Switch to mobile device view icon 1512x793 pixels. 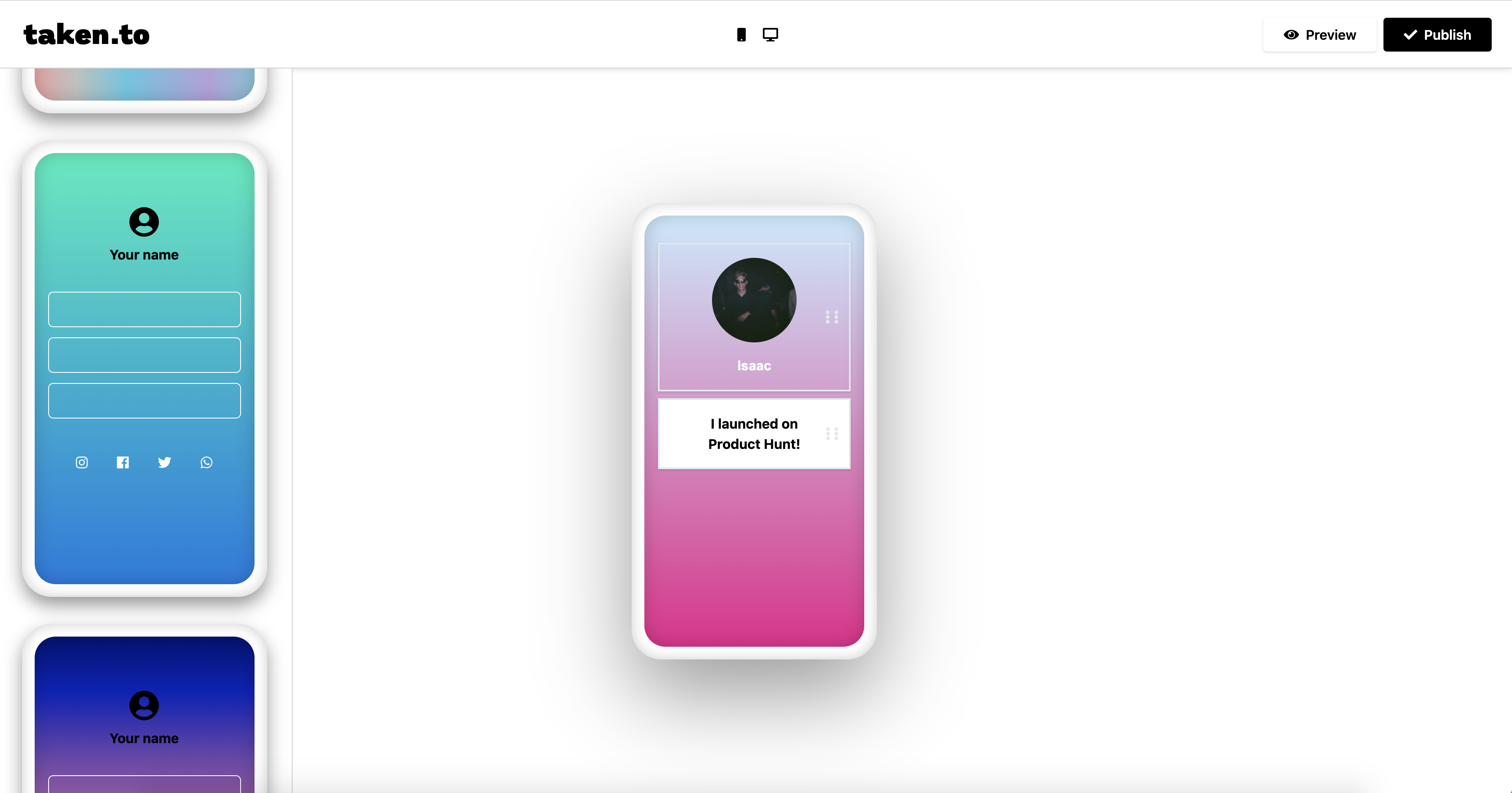tap(741, 35)
